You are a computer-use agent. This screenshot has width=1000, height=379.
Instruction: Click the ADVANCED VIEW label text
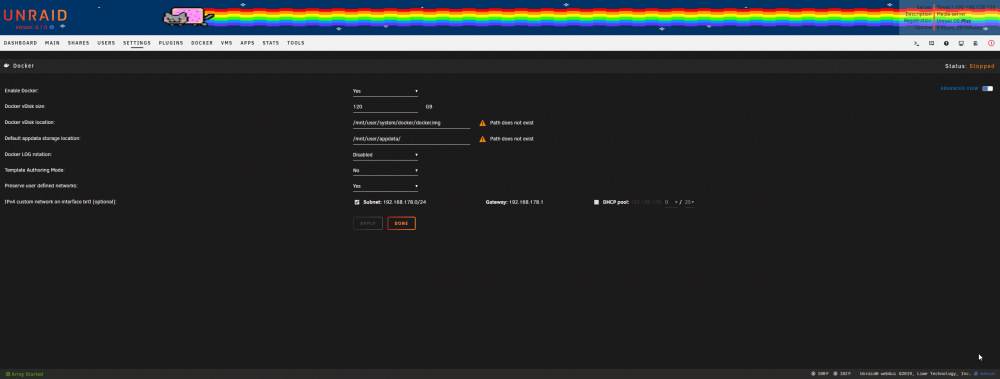click(959, 89)
